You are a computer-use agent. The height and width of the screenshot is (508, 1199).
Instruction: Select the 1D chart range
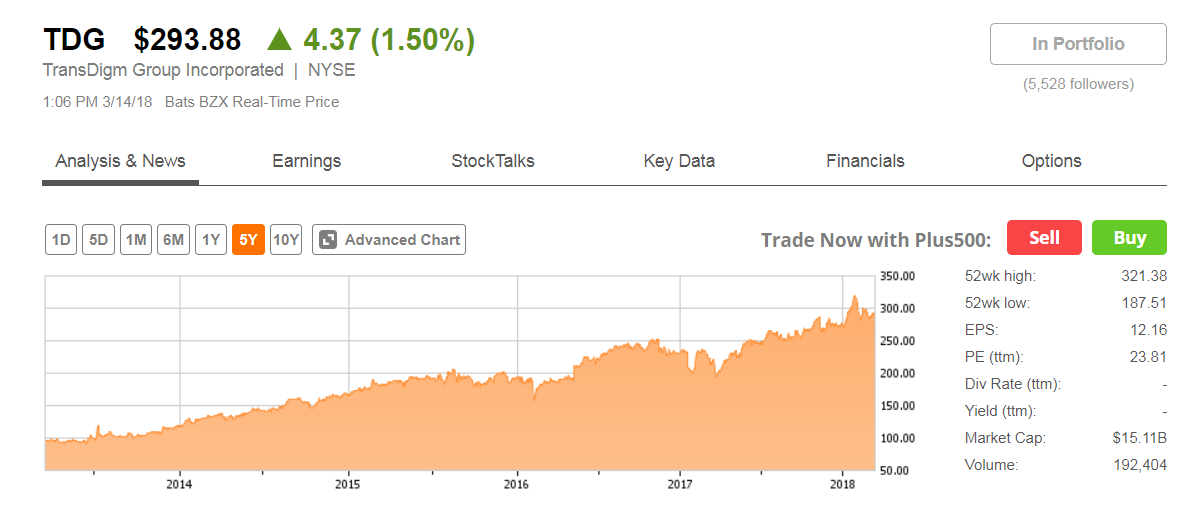coord(61,240)
